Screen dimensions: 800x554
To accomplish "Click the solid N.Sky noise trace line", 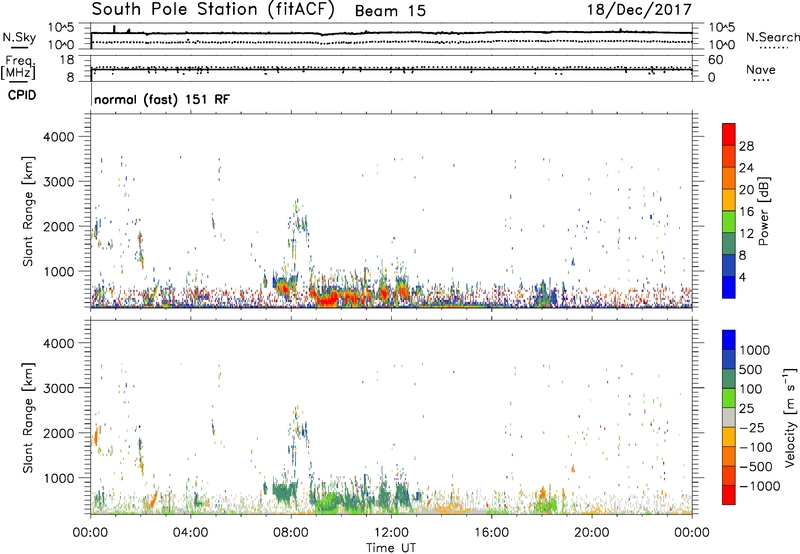I will 391,33.
